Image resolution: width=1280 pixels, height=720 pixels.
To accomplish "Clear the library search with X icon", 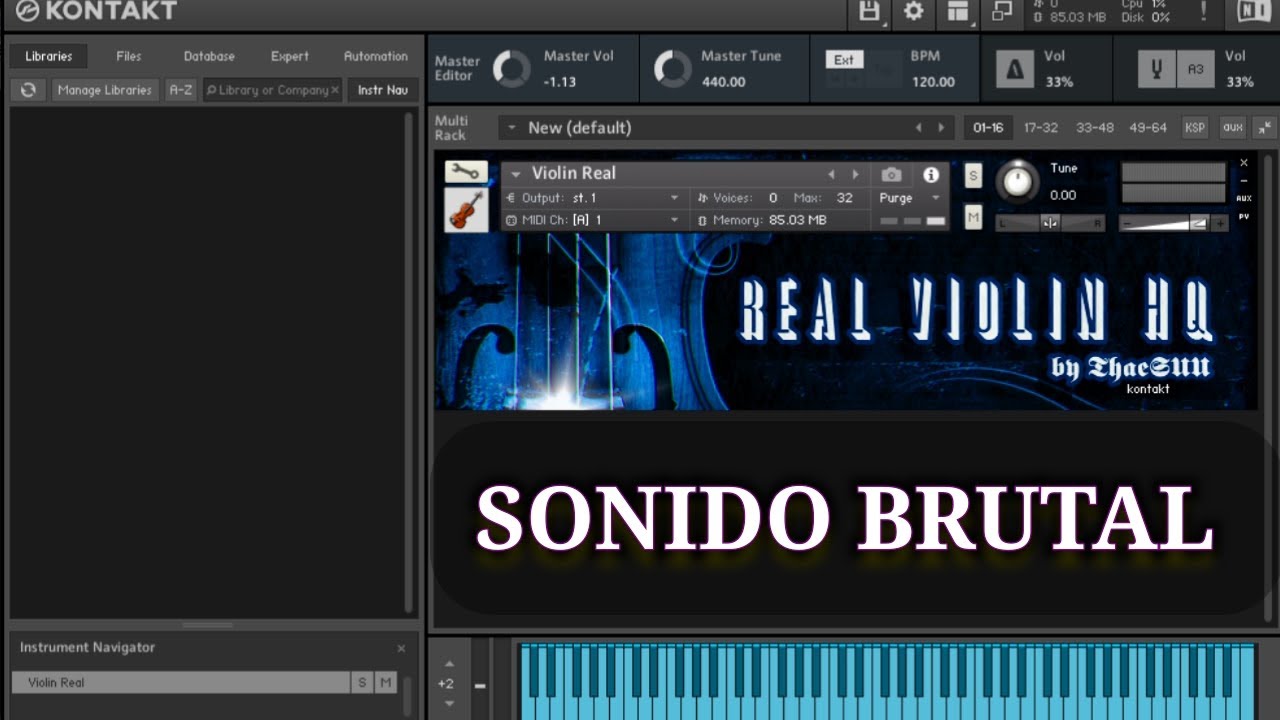I will pos(335,90).
